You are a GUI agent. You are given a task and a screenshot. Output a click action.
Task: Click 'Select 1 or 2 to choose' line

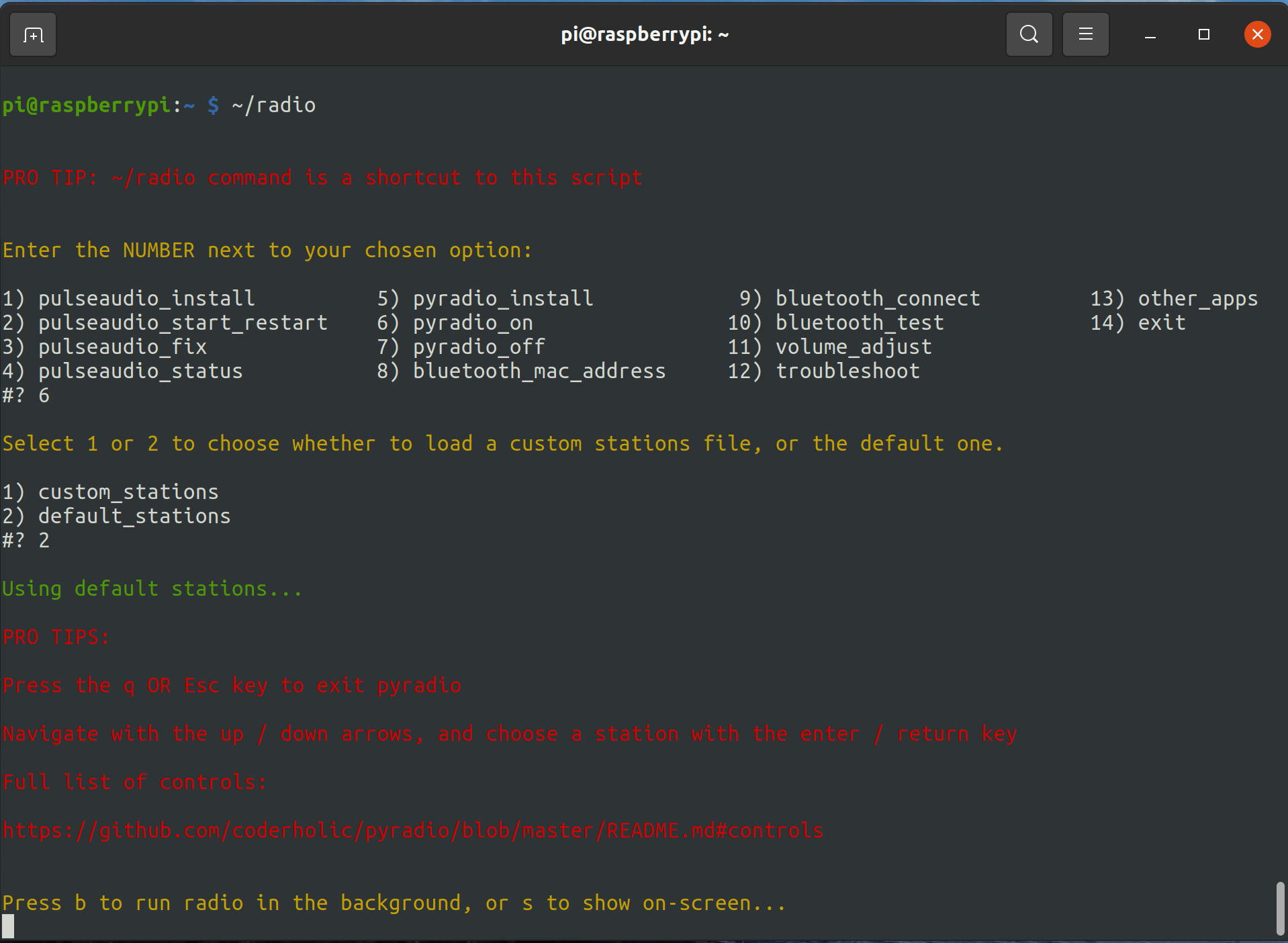(x=502, y=444)
